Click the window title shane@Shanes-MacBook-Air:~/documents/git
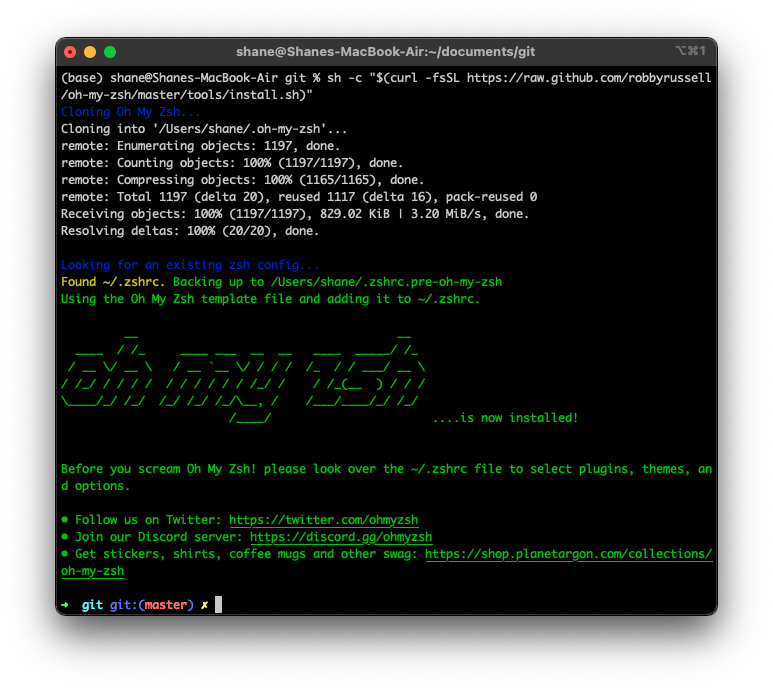773x689 pixels. click(386, 52)
